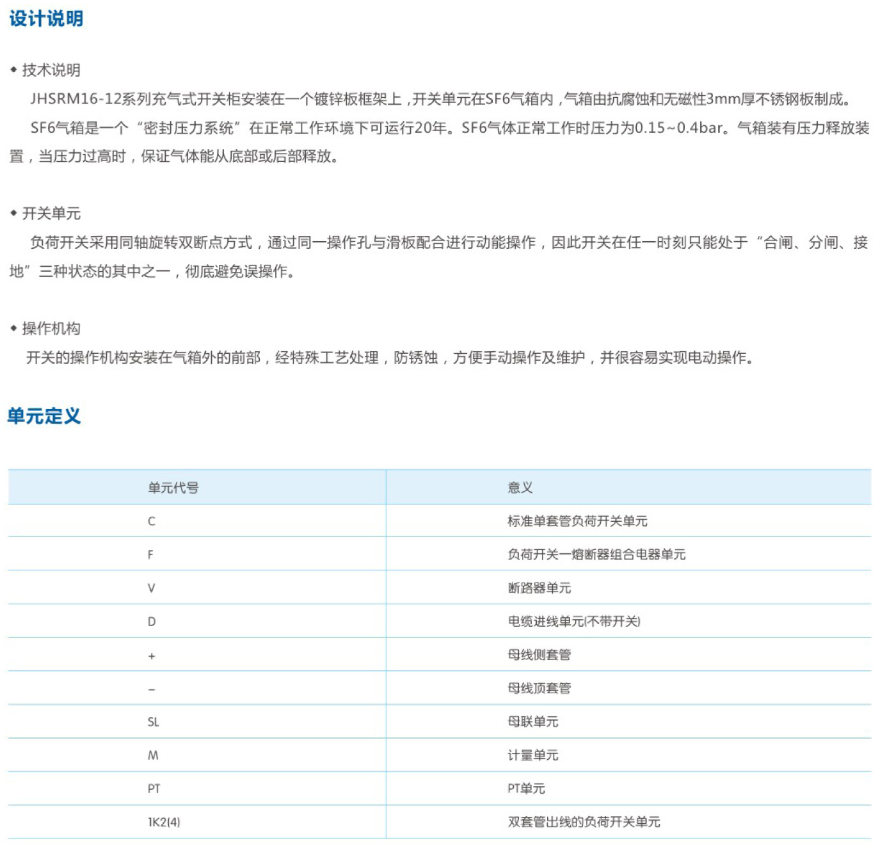Viewport: 878px width, 843px height.
Task: Click the sentence starting 开关的操作机构安装在气箱外
Action: 390,357
